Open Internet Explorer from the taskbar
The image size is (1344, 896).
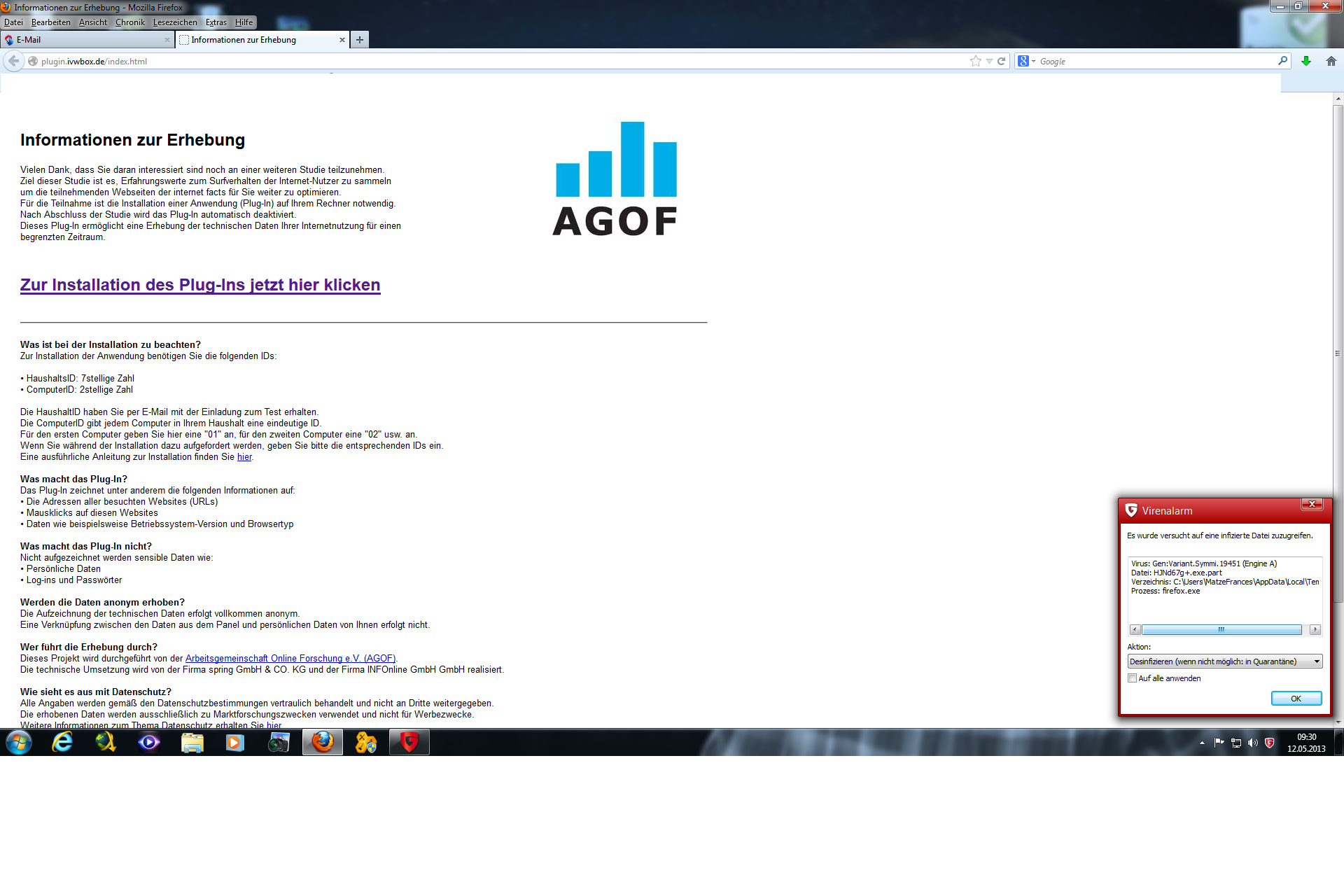point(62,742)
